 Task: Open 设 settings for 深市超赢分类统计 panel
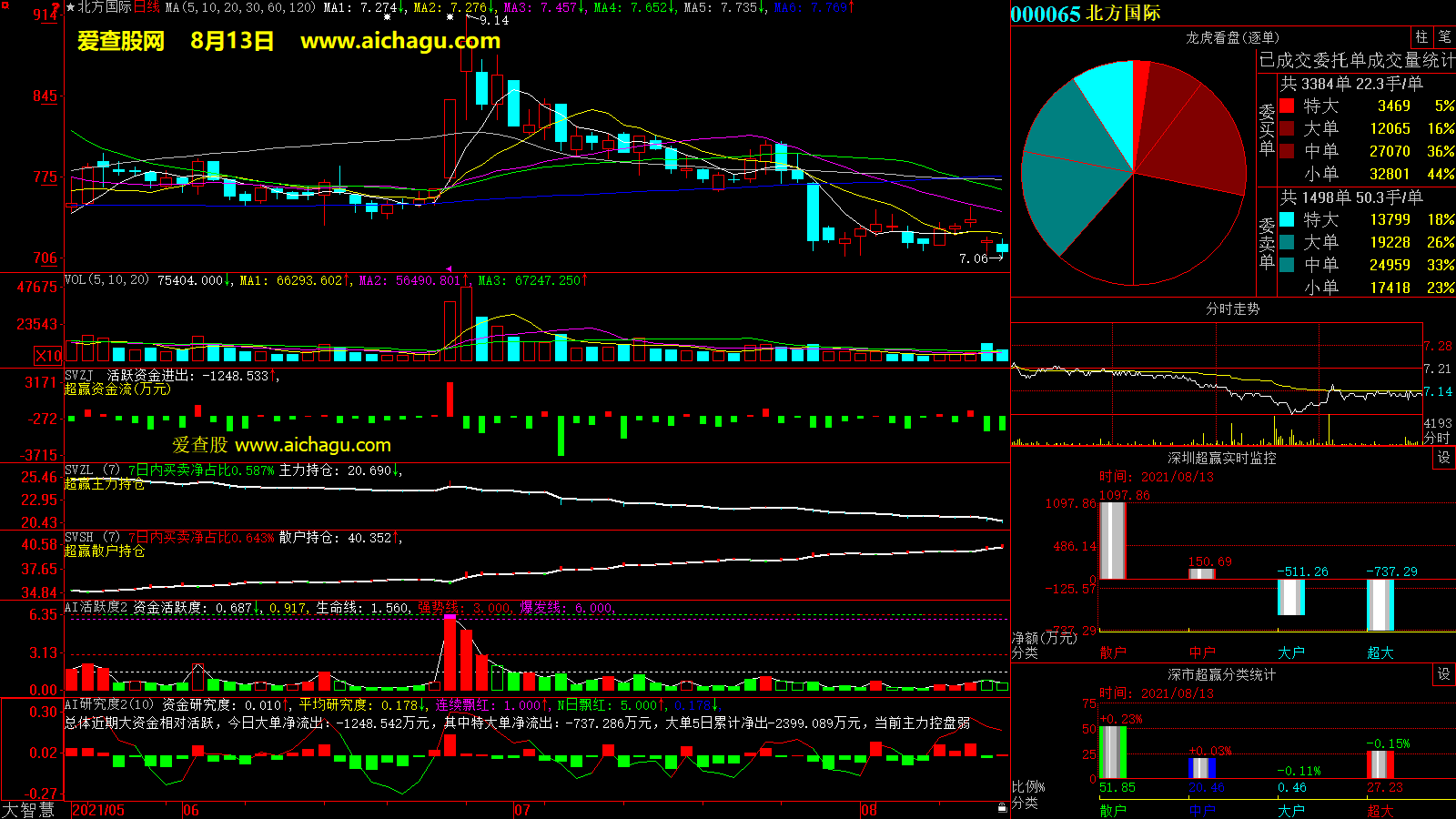tap(1444, 674)
